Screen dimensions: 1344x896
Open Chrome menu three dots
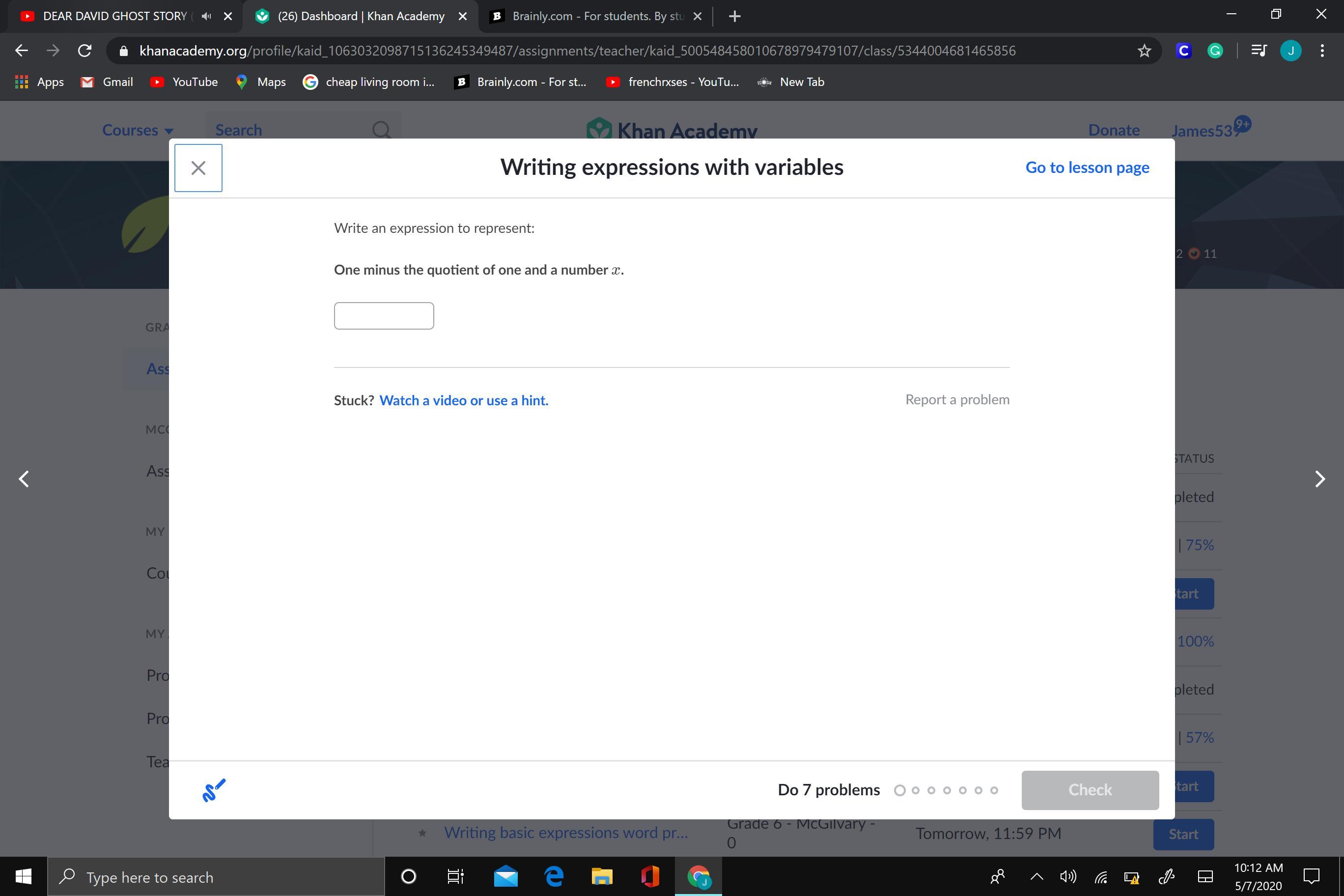pos(1322,51)
